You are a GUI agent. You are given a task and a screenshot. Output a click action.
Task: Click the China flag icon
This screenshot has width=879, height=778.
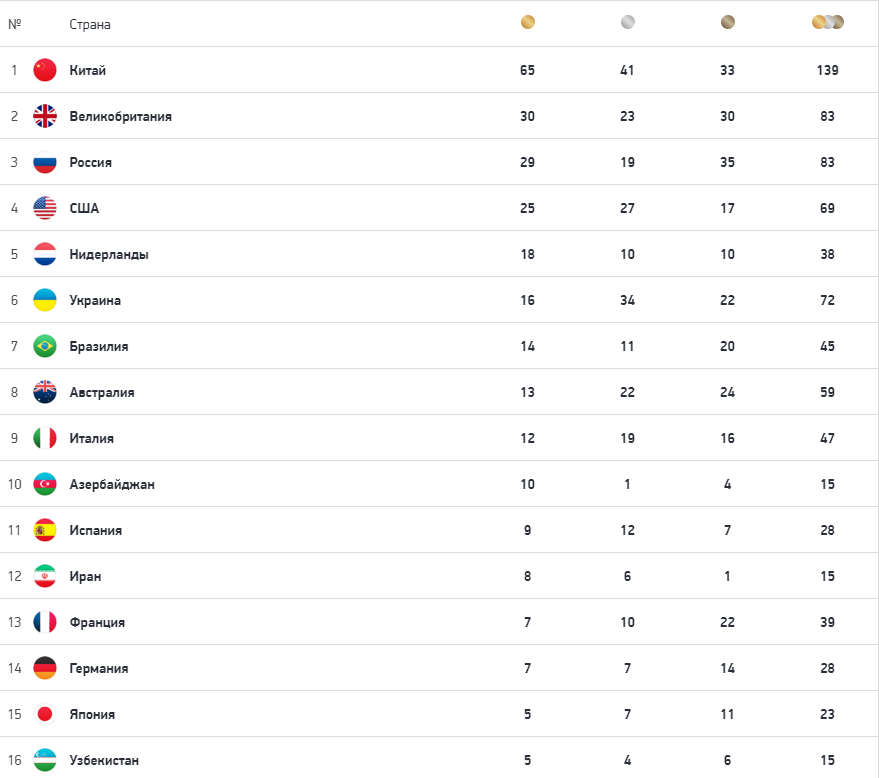pos(45,70)
